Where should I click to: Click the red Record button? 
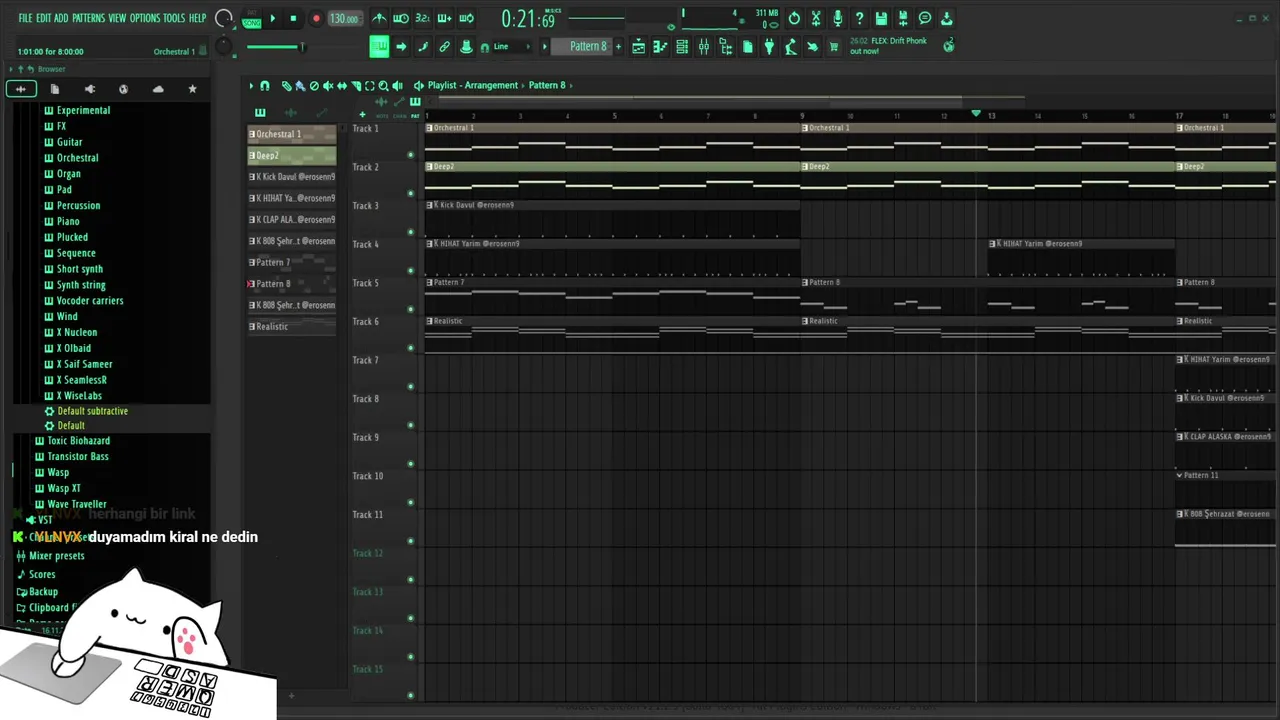tap(316, 18)
